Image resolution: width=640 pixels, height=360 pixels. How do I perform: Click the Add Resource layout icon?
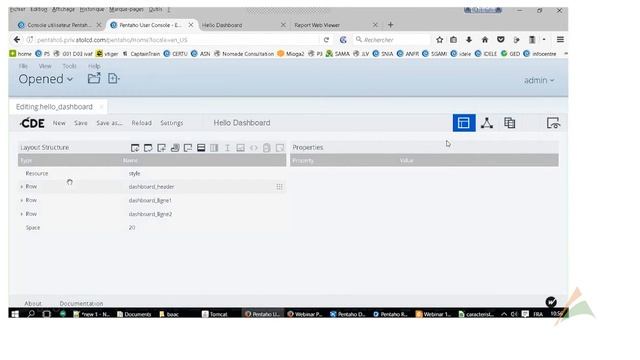162,148
